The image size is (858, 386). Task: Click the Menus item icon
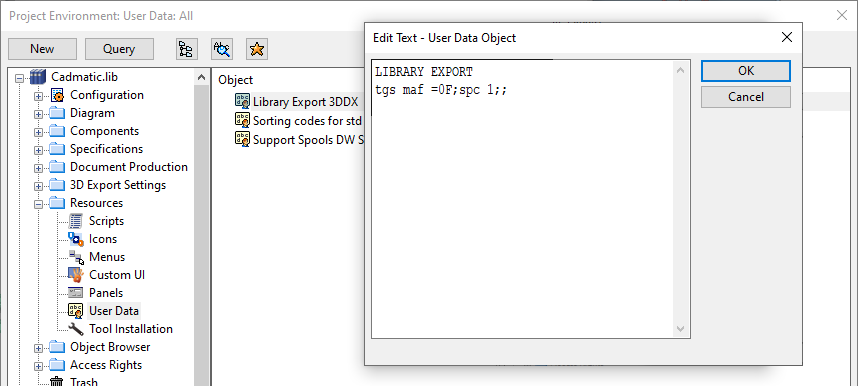(x=76, y=257)
